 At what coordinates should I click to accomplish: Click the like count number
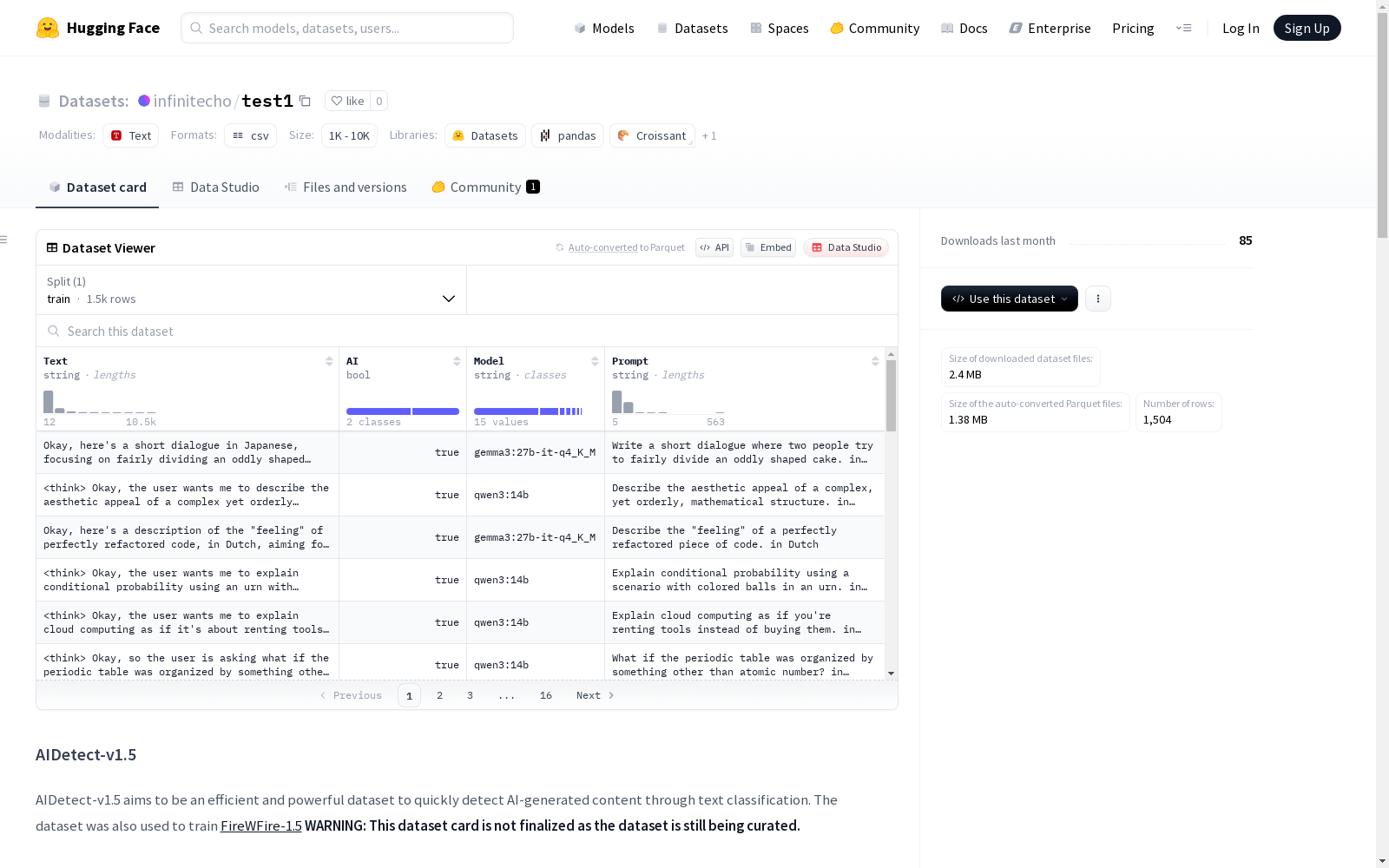click(379, 101)
